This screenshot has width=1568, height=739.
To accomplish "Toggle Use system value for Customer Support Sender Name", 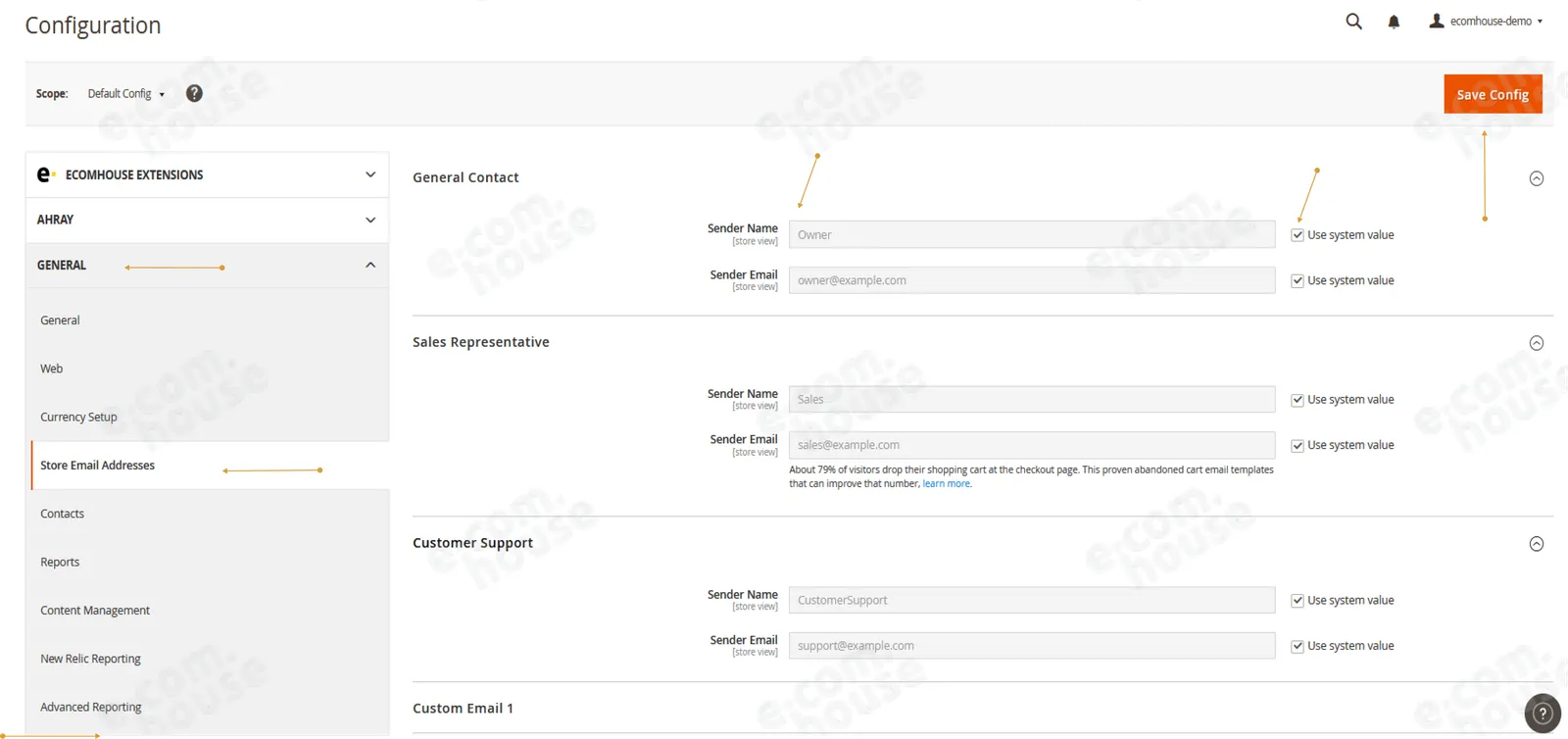I will (x=1298, y=601).
